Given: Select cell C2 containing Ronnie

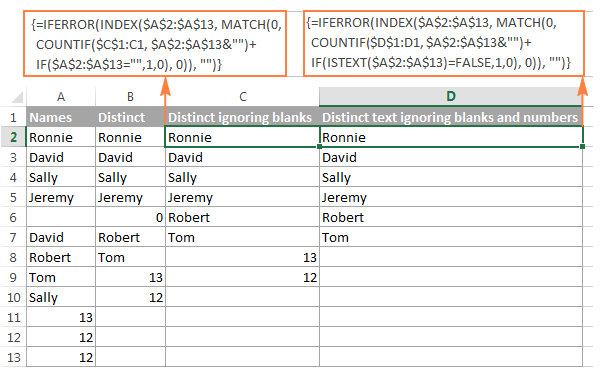Looking at the screenshot, I should pyautogui.click(x=242, y=137).
